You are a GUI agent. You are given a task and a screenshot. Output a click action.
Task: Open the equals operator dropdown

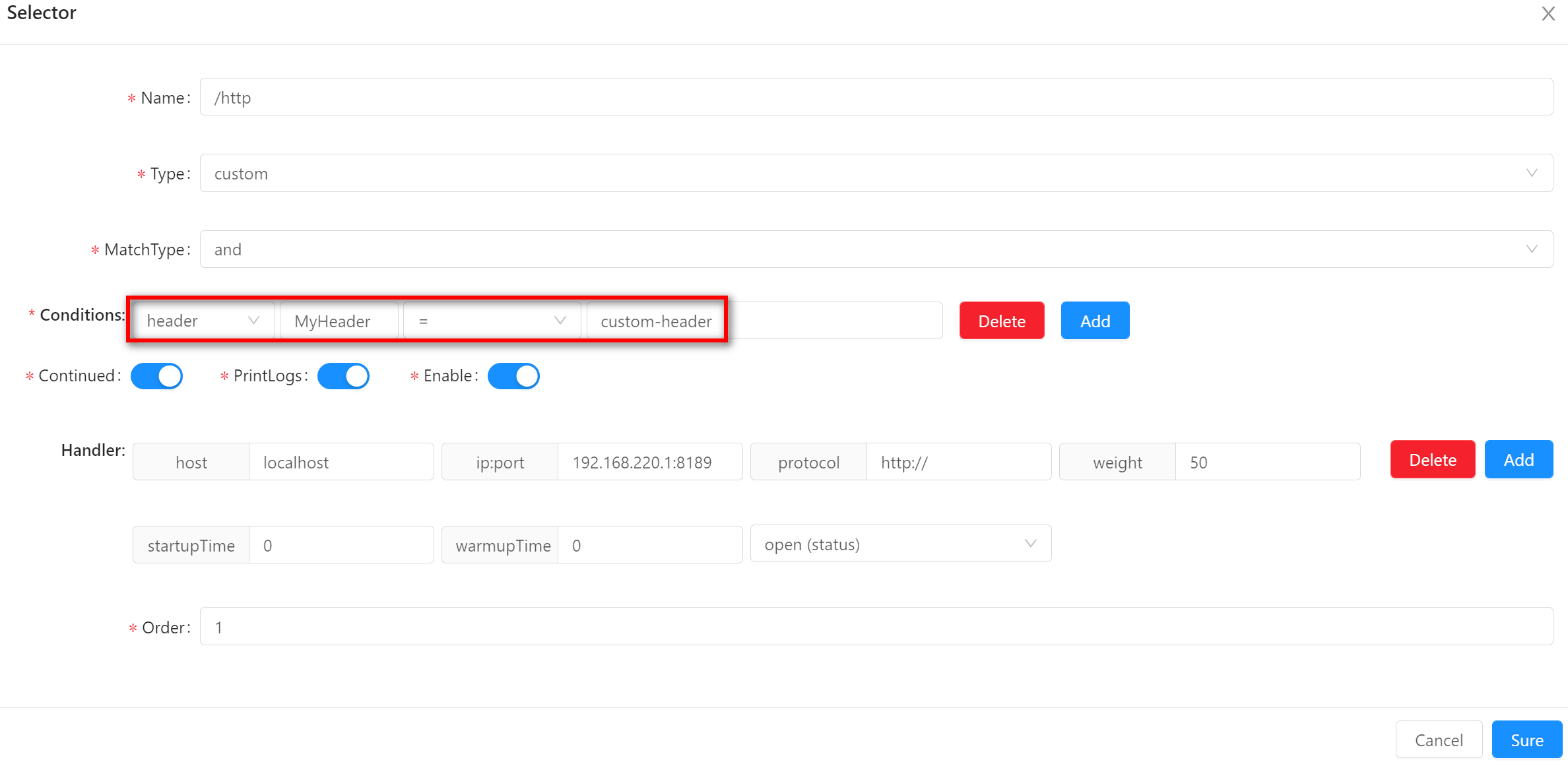[492, 321]
